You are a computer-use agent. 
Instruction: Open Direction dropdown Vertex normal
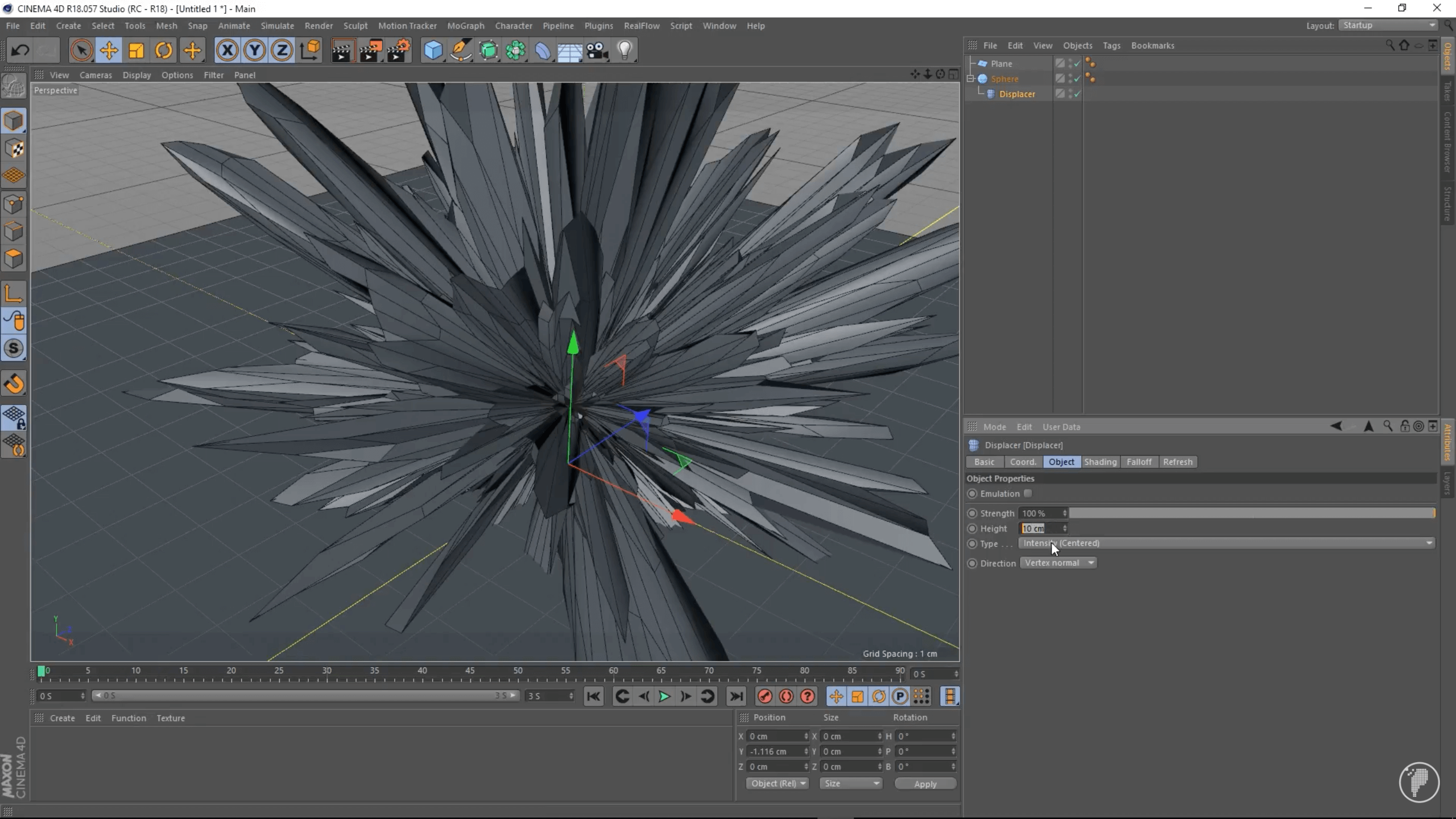pos(1058,562)
